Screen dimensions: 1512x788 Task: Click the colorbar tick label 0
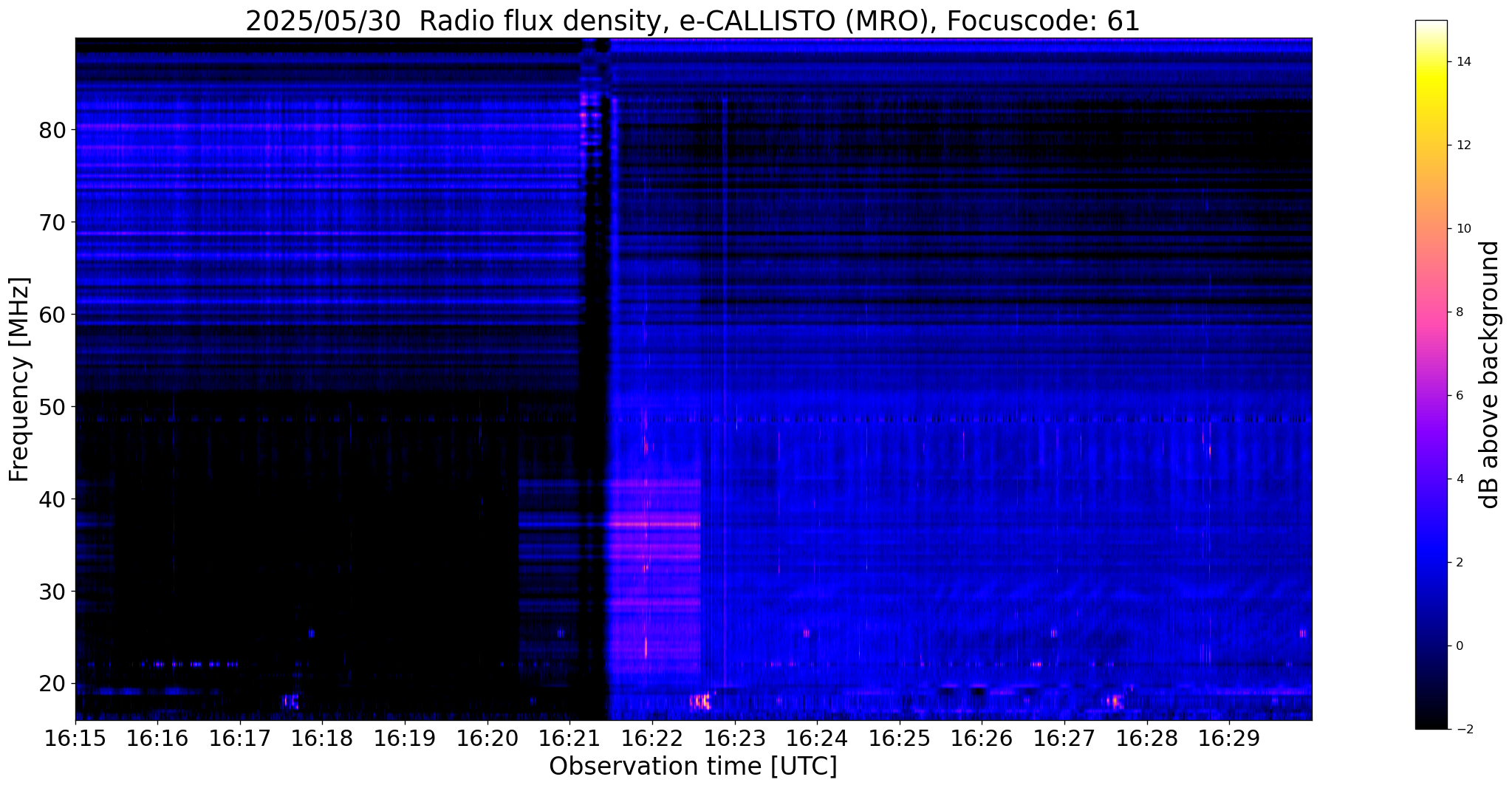point(1459,646)
